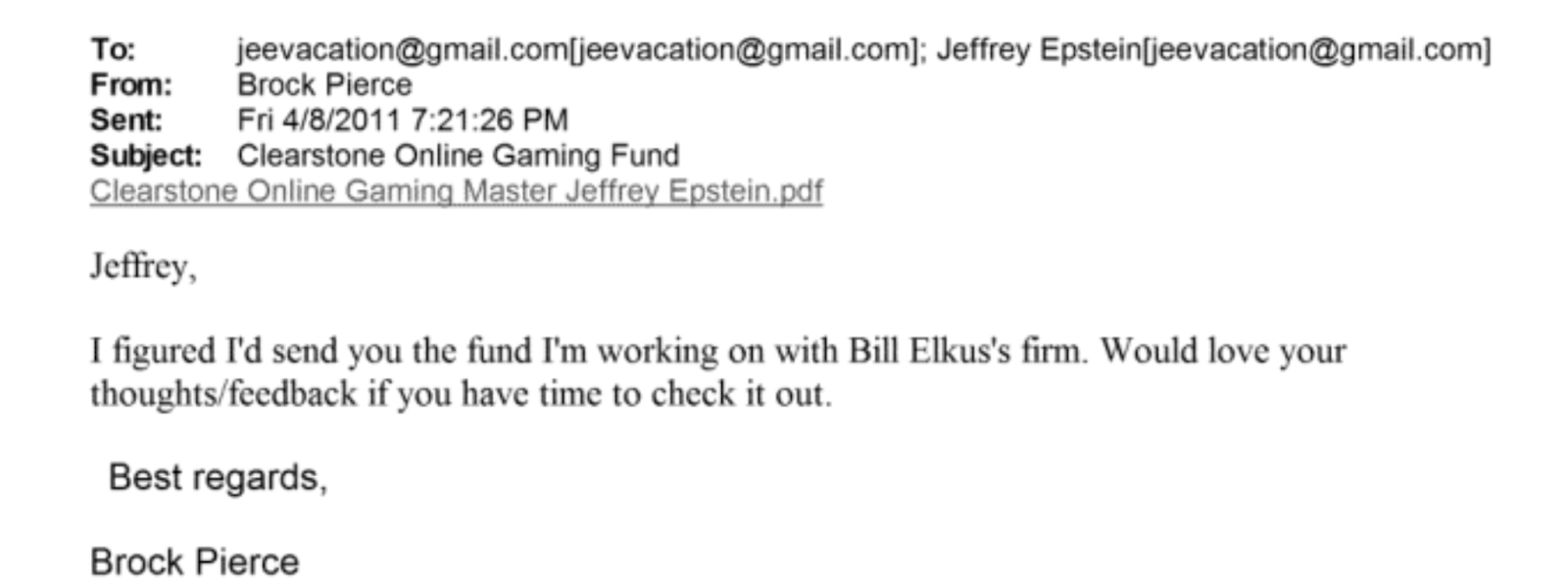
Task: Click the Brock Pierce signature at the bottom
Action: click(x=194, y=562)
